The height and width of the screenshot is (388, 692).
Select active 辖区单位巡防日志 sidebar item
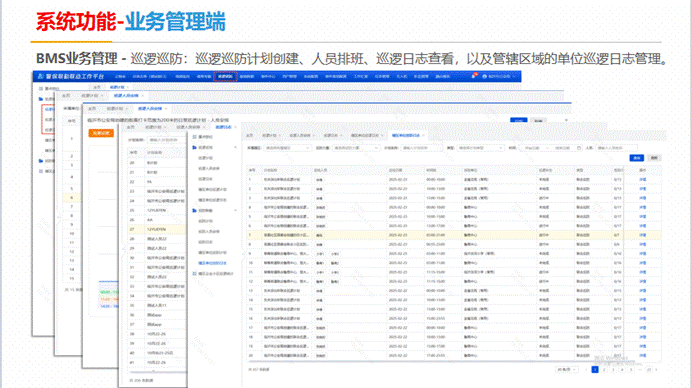click(212, 264)
